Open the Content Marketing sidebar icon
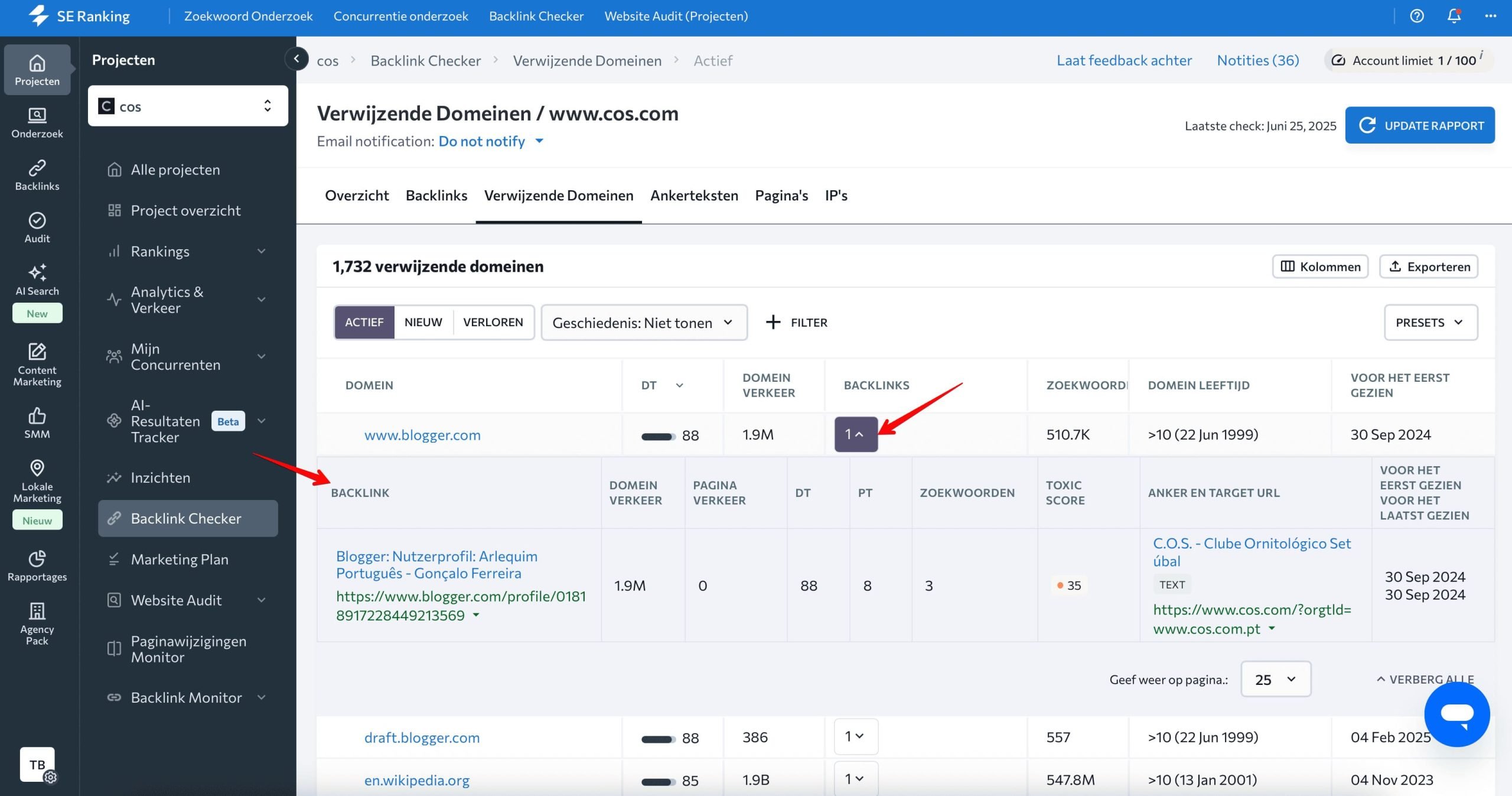 pos(37,365)
